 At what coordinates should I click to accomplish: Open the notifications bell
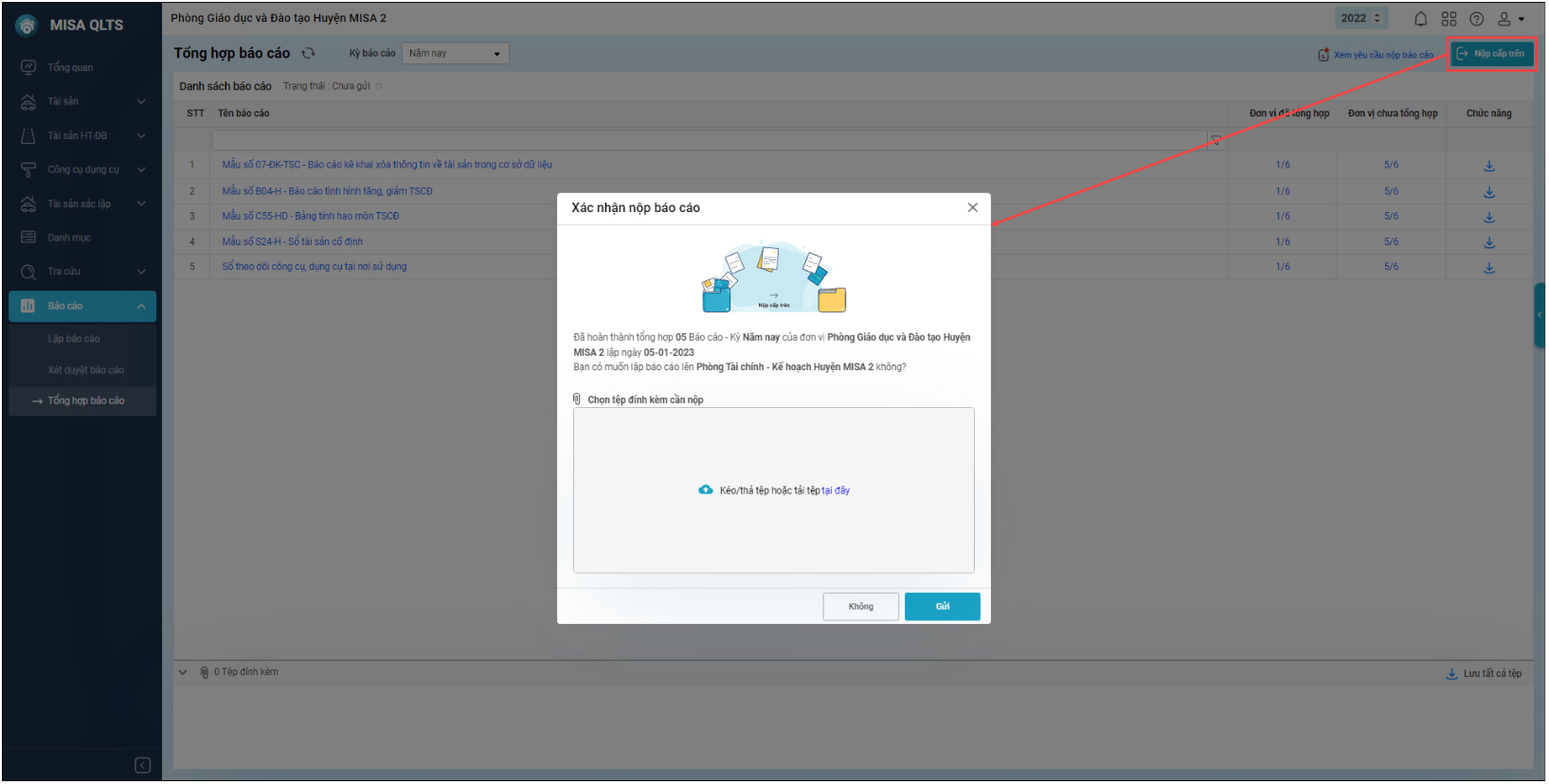1421,19
